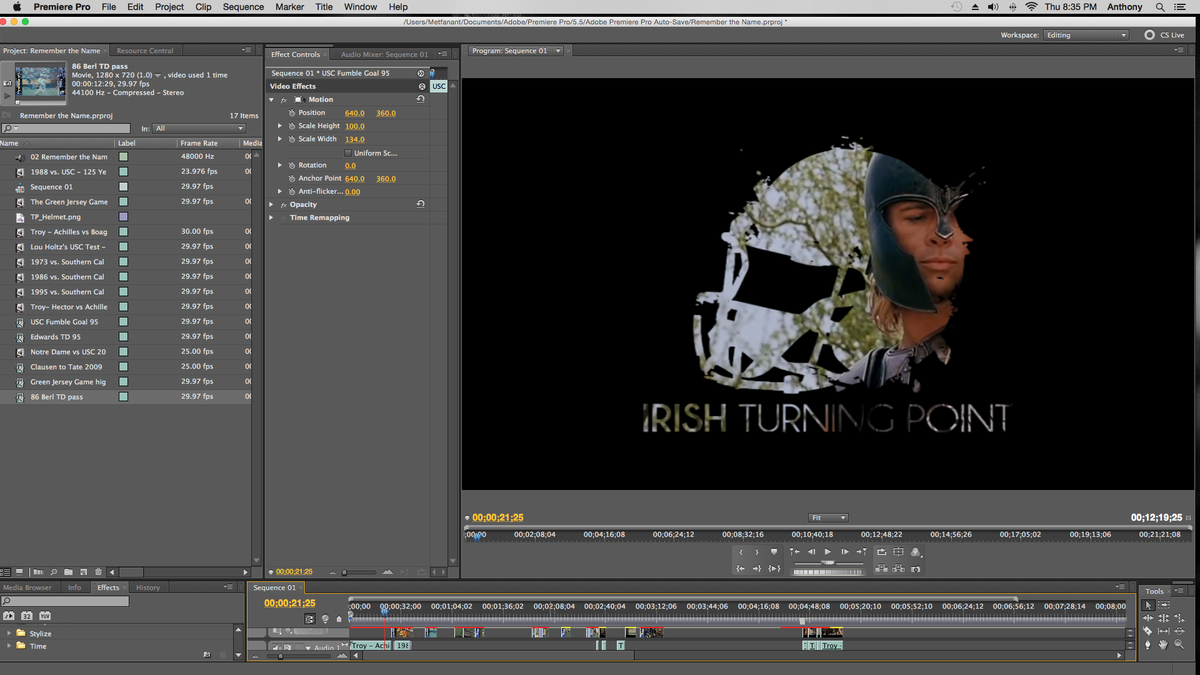Click the timeline Set Marker icon
1200x675 pixels.
339,619
